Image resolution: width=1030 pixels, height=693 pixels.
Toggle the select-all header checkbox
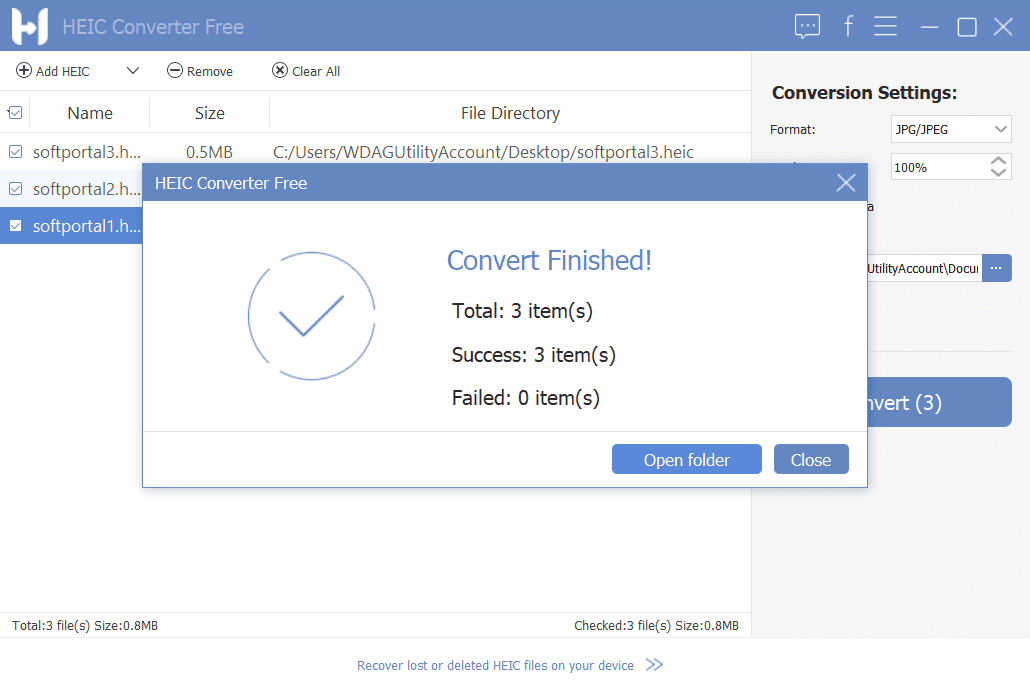pyautogui.click(x=15, y=113)
